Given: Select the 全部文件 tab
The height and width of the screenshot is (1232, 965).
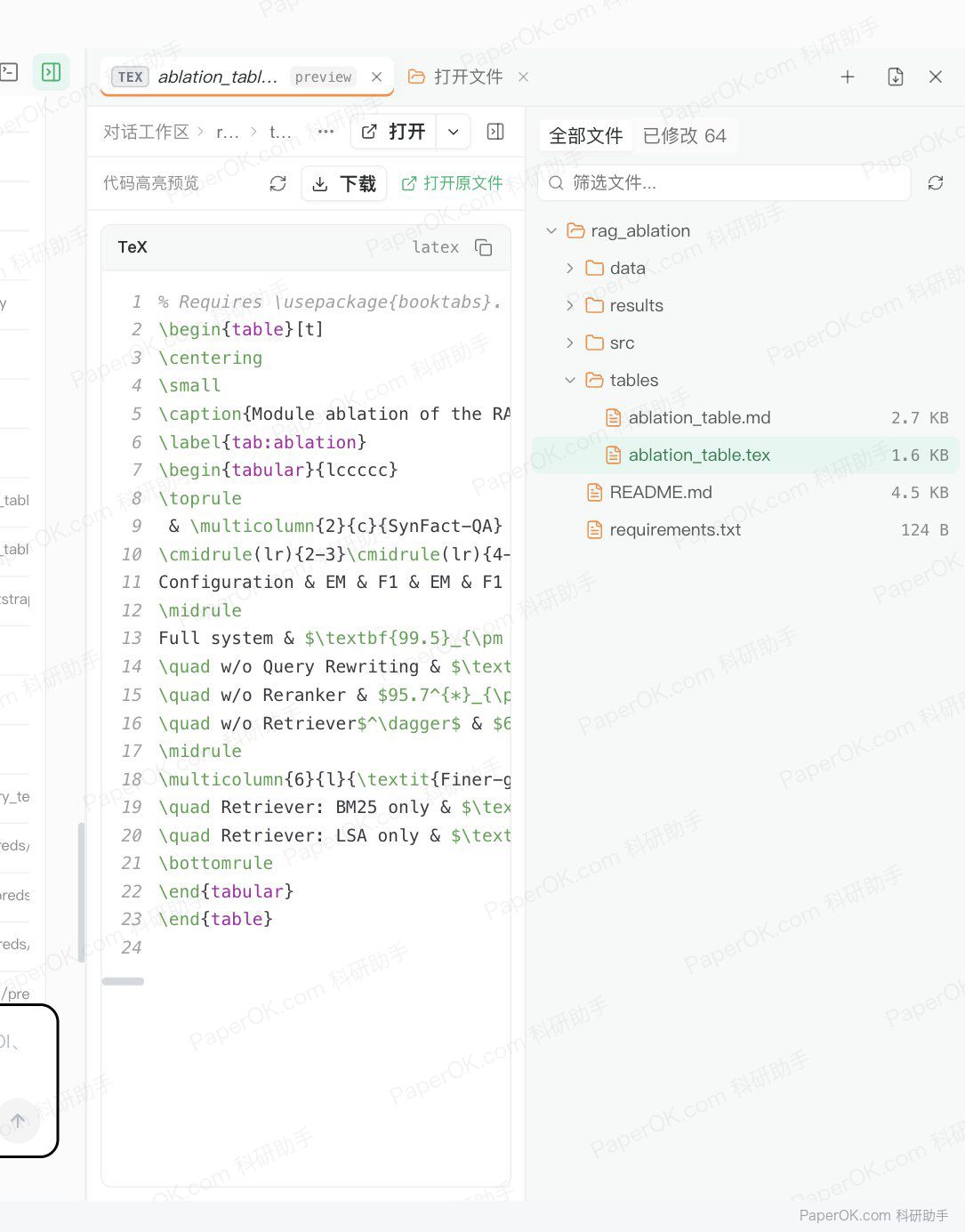Looking at the screenshot, I should (x=586, y=135).
